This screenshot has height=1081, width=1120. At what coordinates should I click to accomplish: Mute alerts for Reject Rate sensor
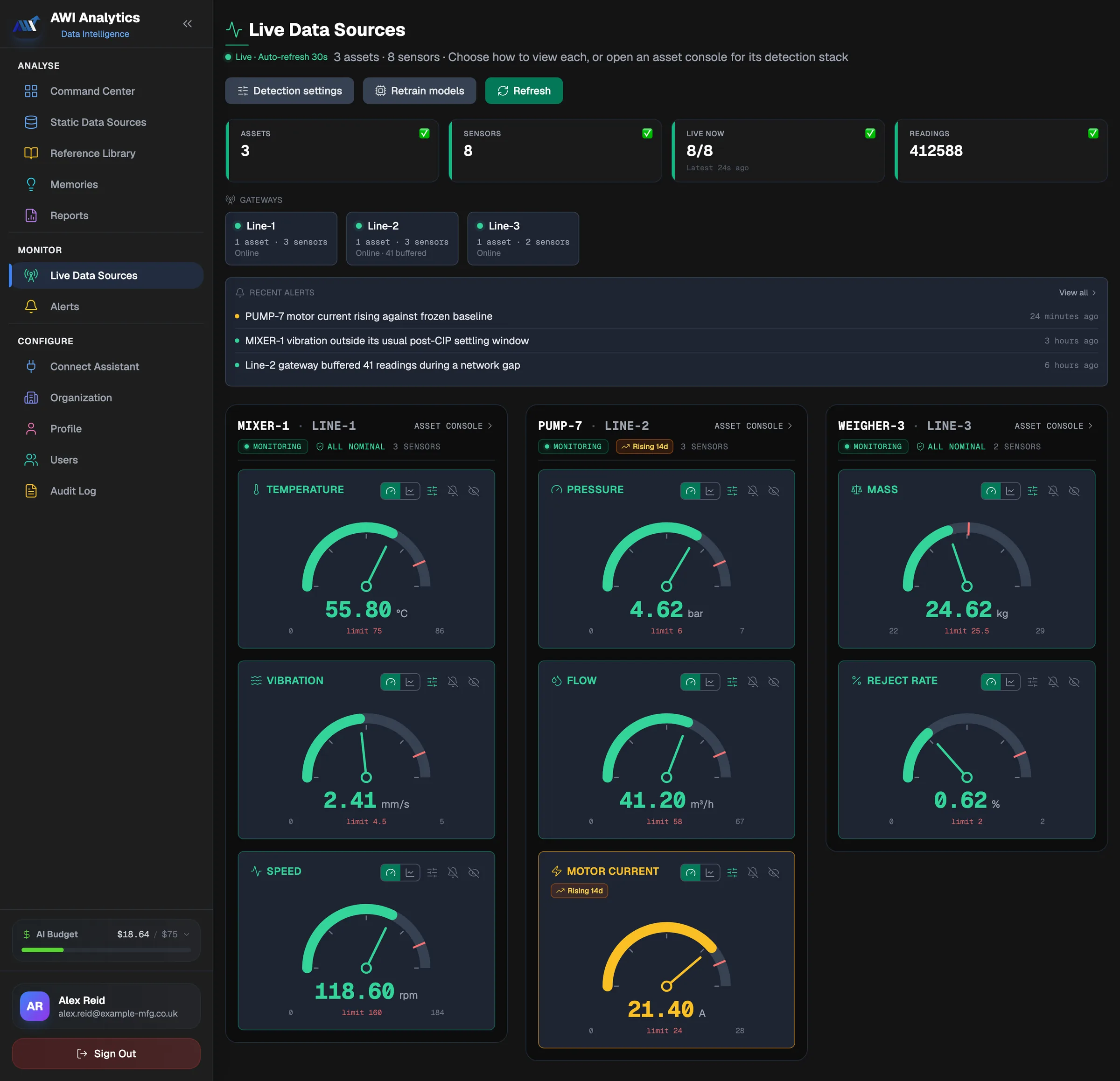1053,682
